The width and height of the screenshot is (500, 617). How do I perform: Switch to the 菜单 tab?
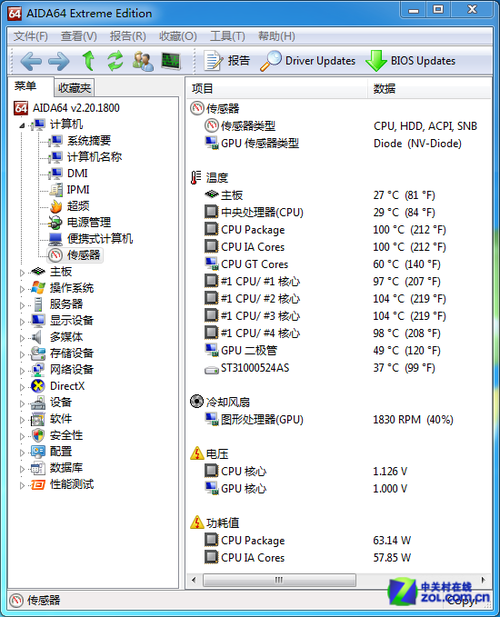coord(26,86)
